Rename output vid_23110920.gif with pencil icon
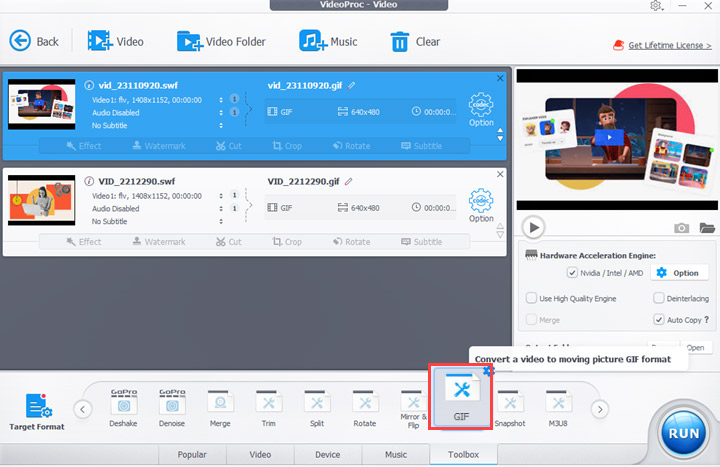The height and width of the screenshot is (467, 720). tap(351, 85)
